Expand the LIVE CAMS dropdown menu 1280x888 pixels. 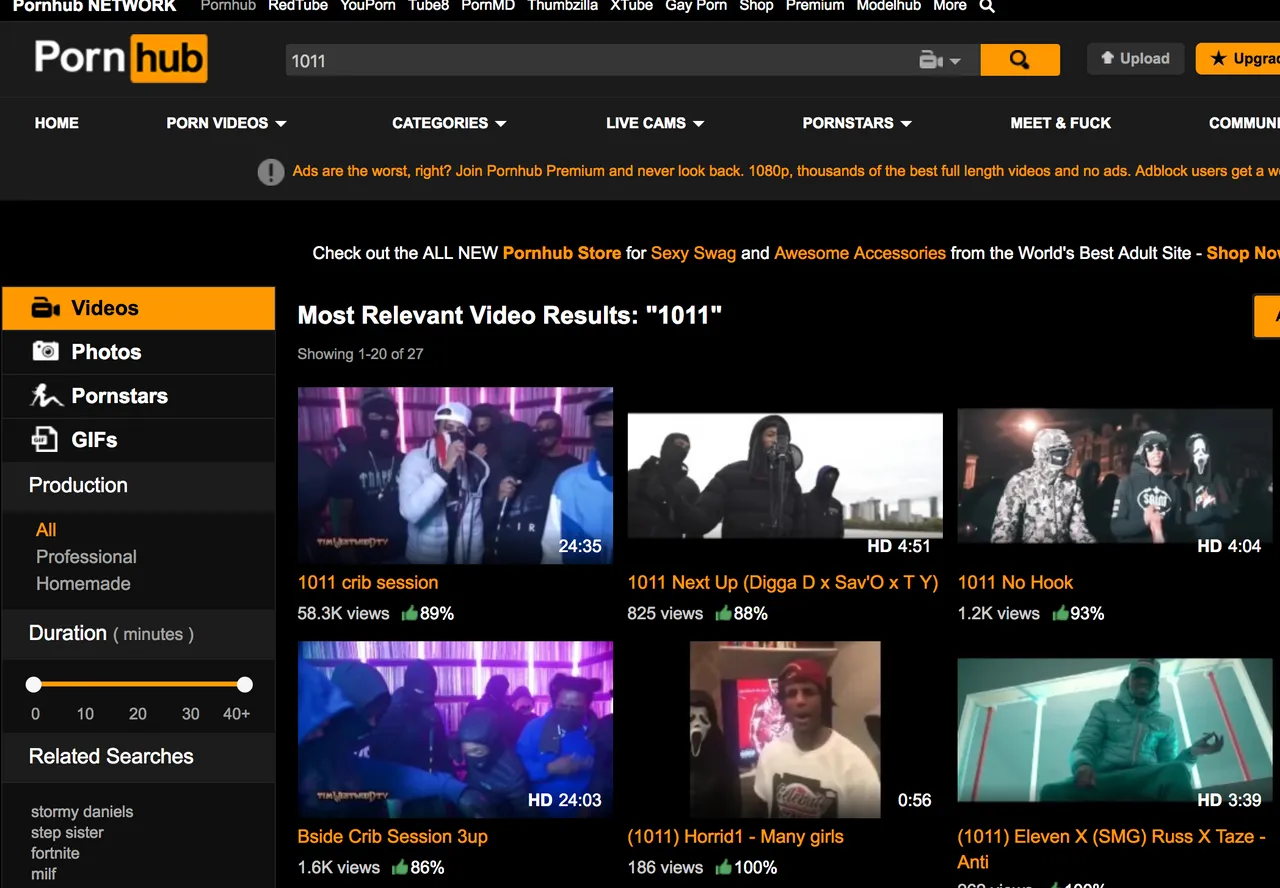pyautogui.click(x=655, y=123)
